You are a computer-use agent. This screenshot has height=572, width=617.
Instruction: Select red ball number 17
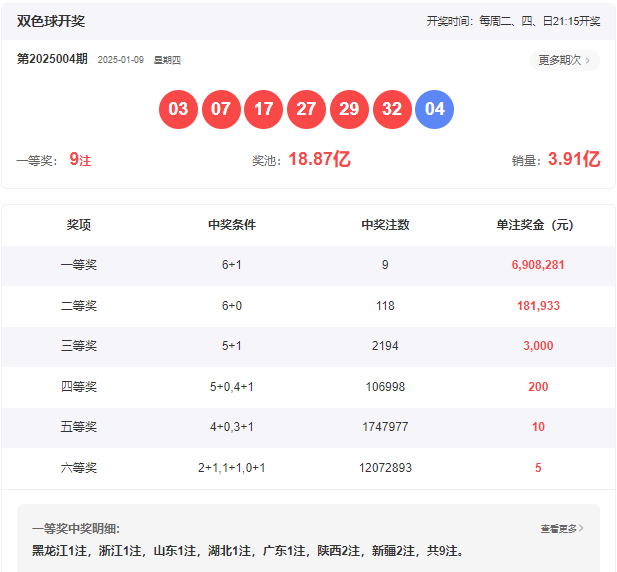263,109
